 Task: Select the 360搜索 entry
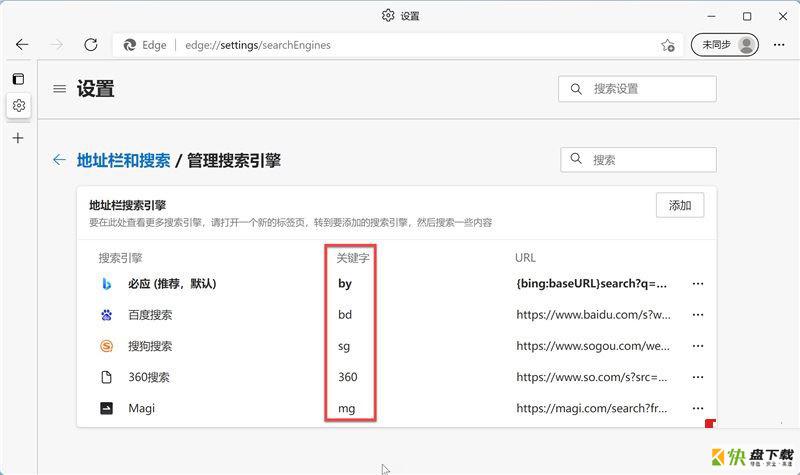[x=148, y=377]
